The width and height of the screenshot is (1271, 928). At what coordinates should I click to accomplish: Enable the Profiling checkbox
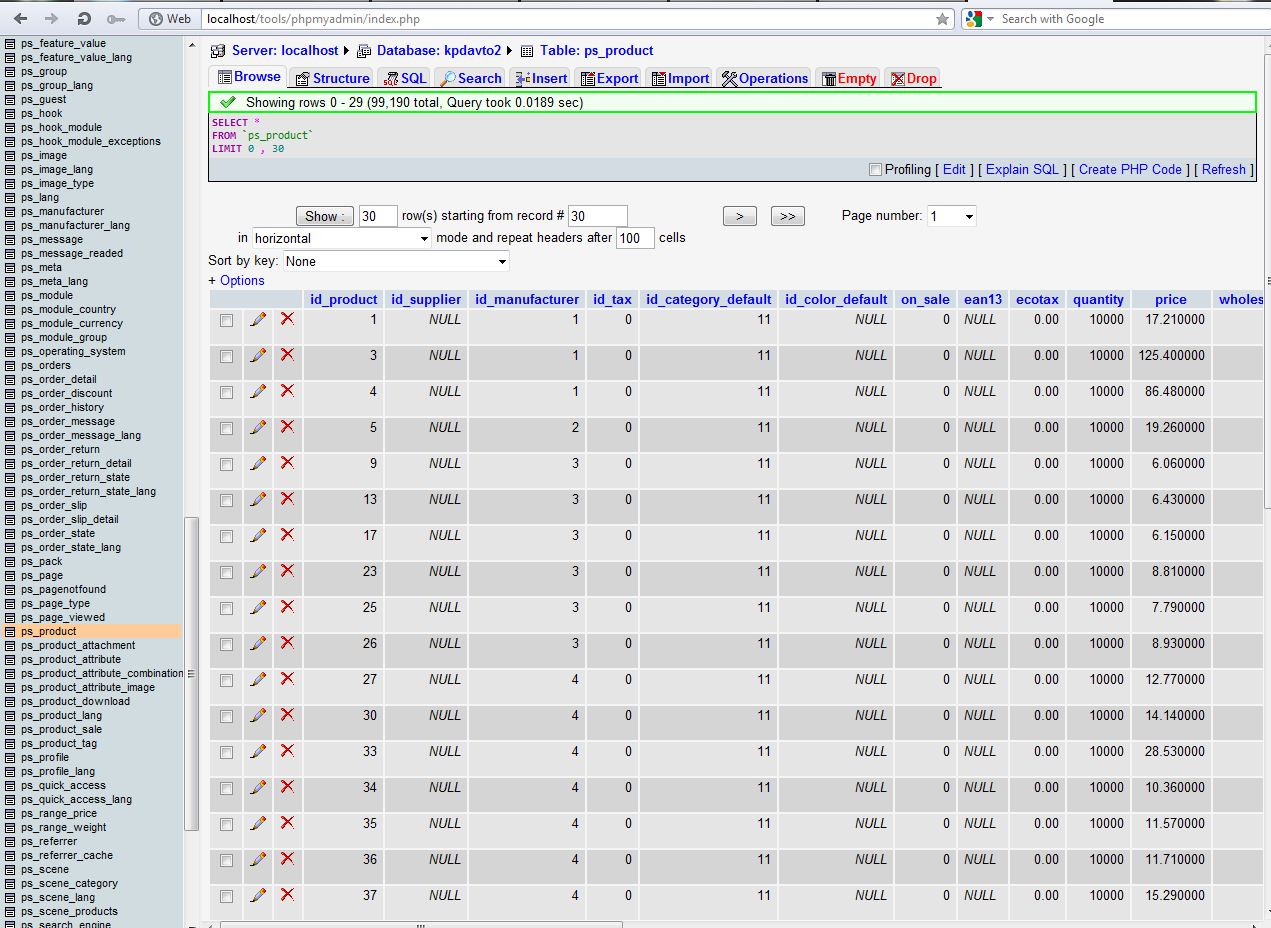coord(876,170)
